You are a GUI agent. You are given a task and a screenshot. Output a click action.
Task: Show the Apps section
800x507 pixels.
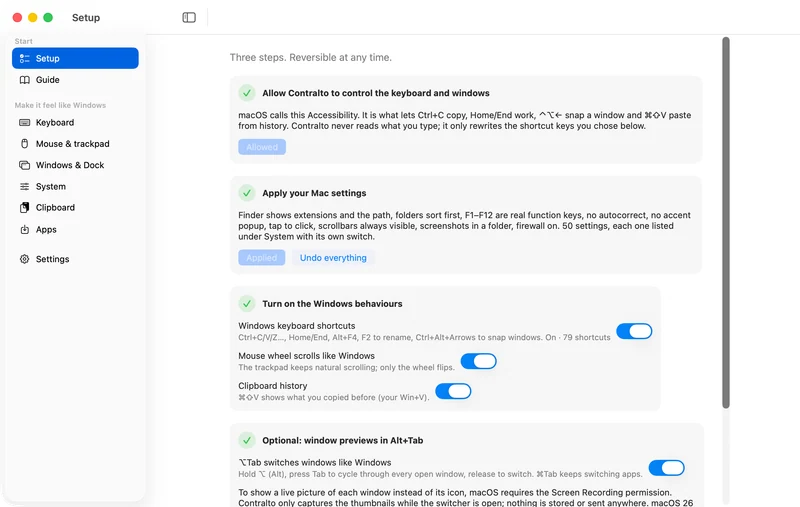tap(75, 230)
